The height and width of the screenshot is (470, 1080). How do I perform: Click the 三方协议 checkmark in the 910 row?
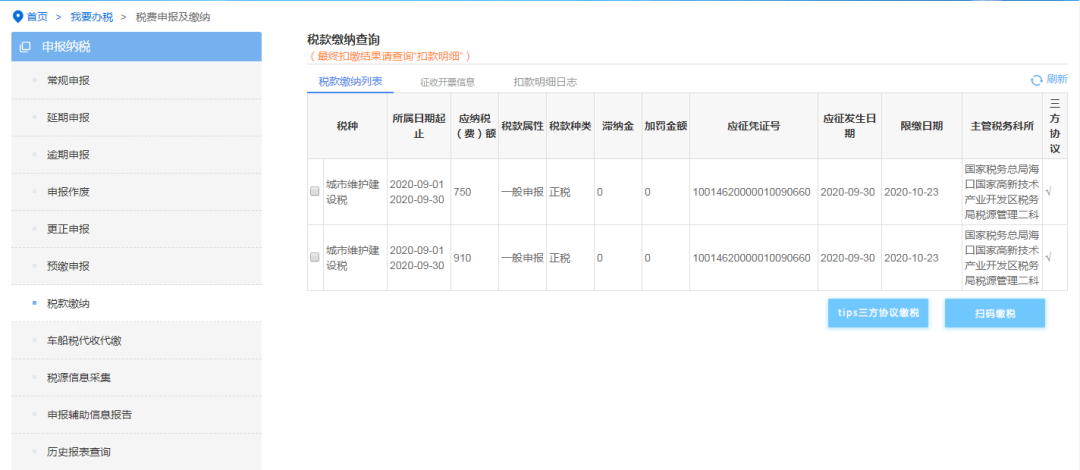pos(1048,257)
